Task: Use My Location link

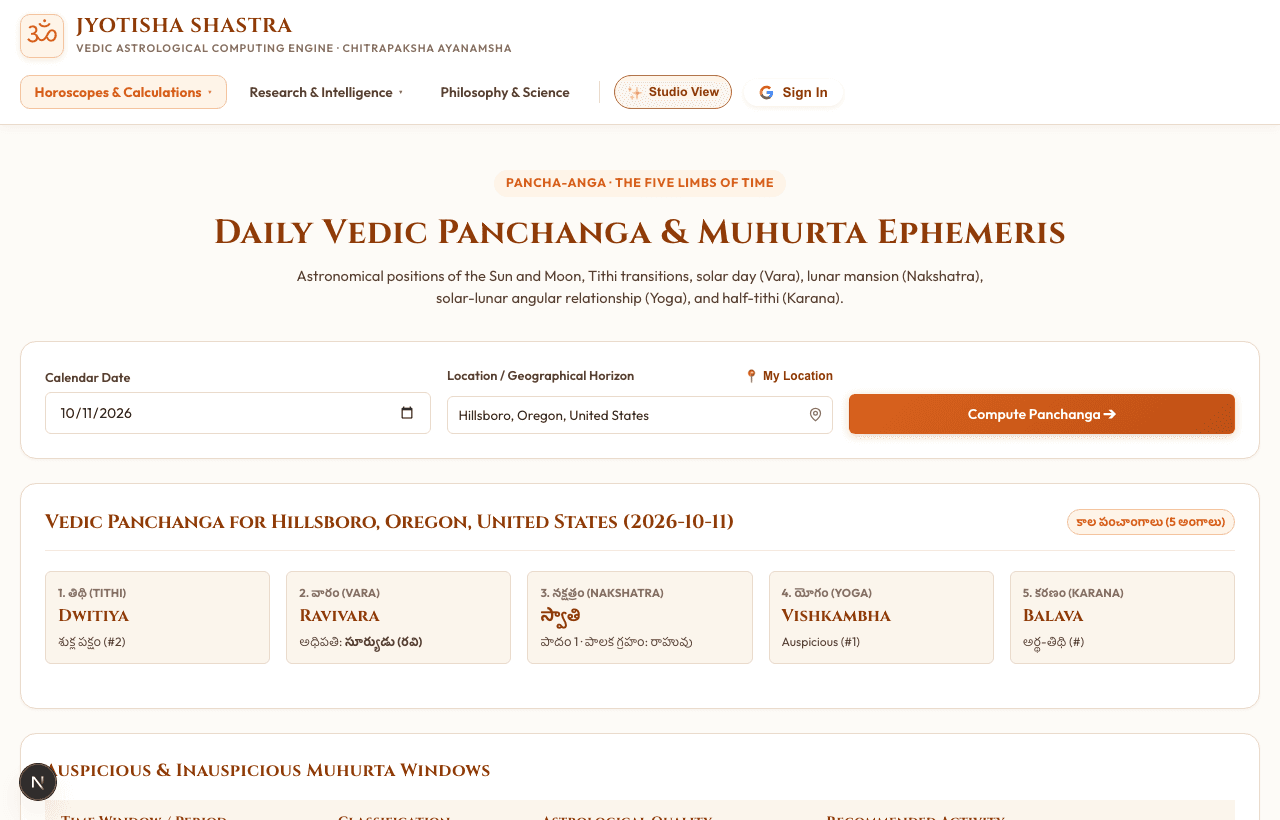Action: click(x=789, y=376)
